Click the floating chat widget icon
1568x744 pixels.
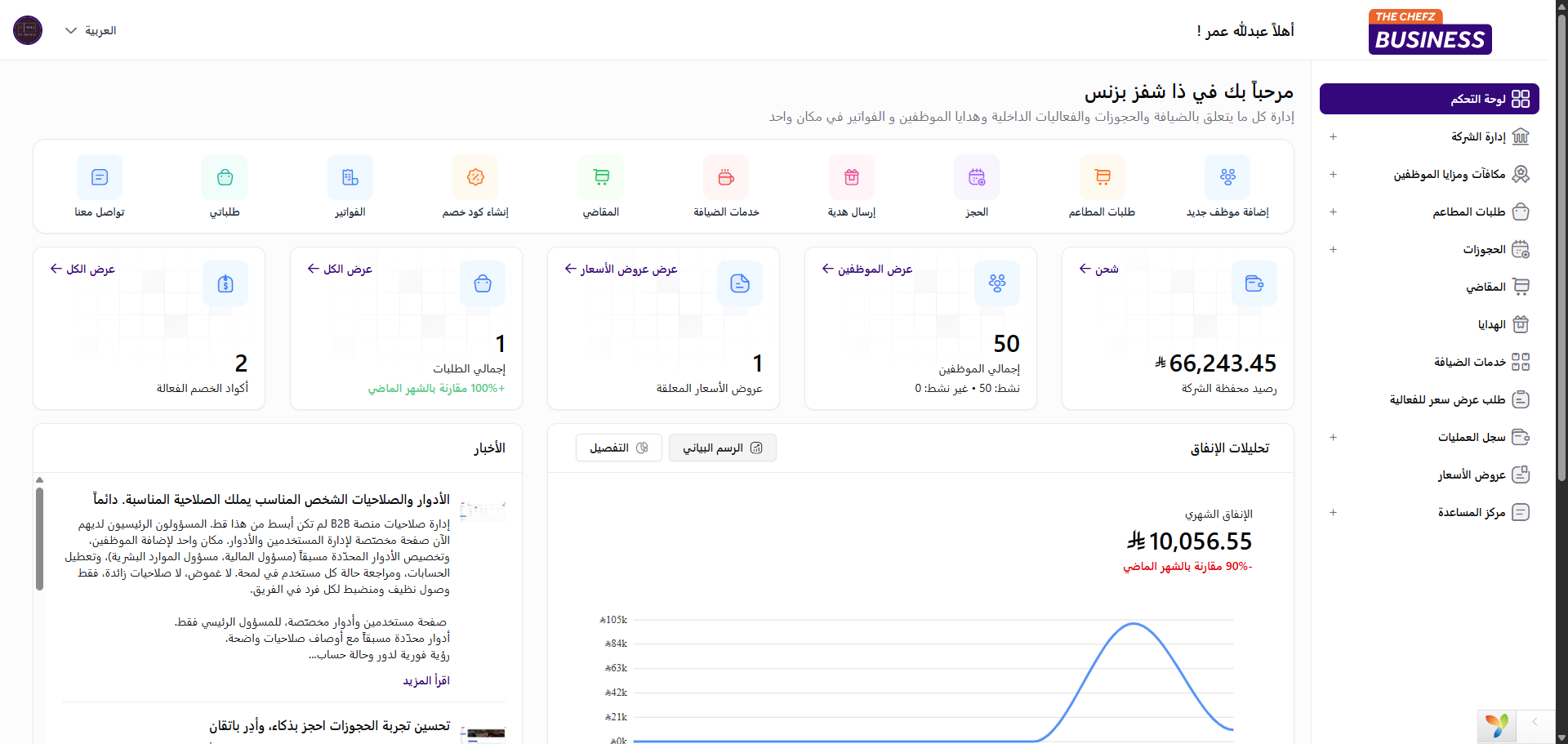pos(1497,725)
